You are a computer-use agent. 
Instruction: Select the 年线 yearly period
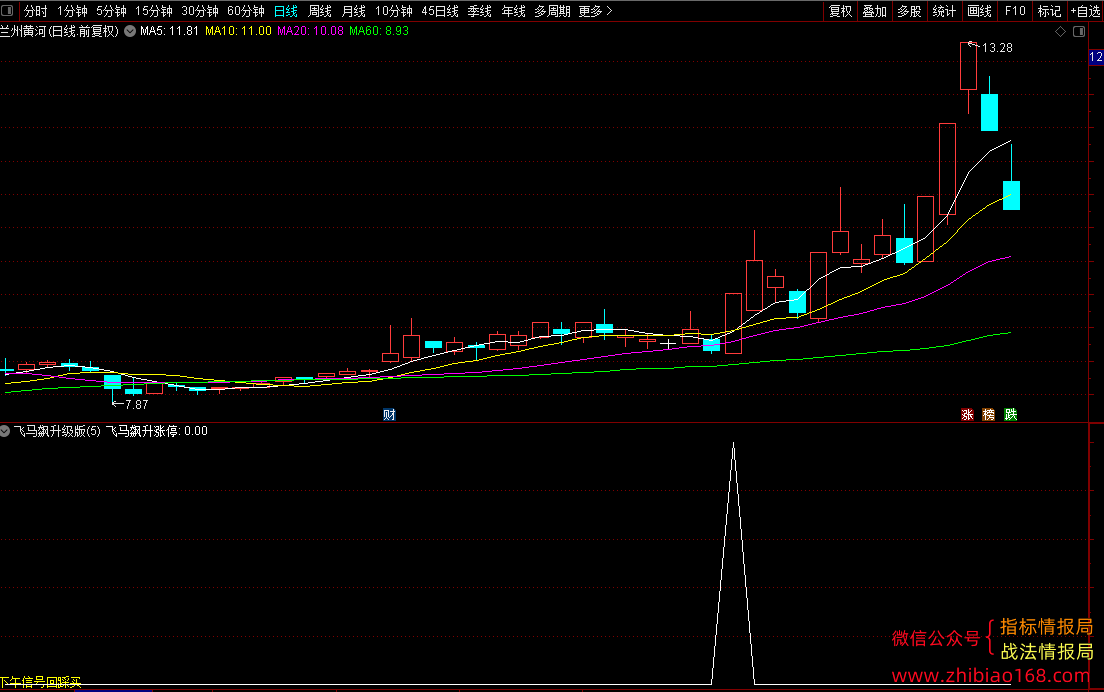click(513, 11)
